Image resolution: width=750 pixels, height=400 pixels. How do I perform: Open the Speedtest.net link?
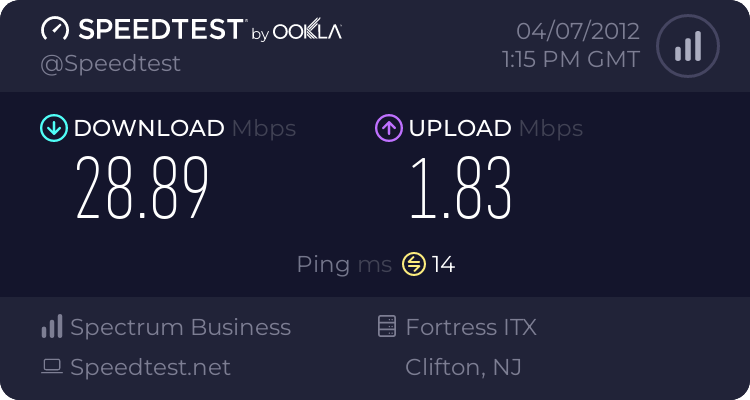click(x=150, y=367)
